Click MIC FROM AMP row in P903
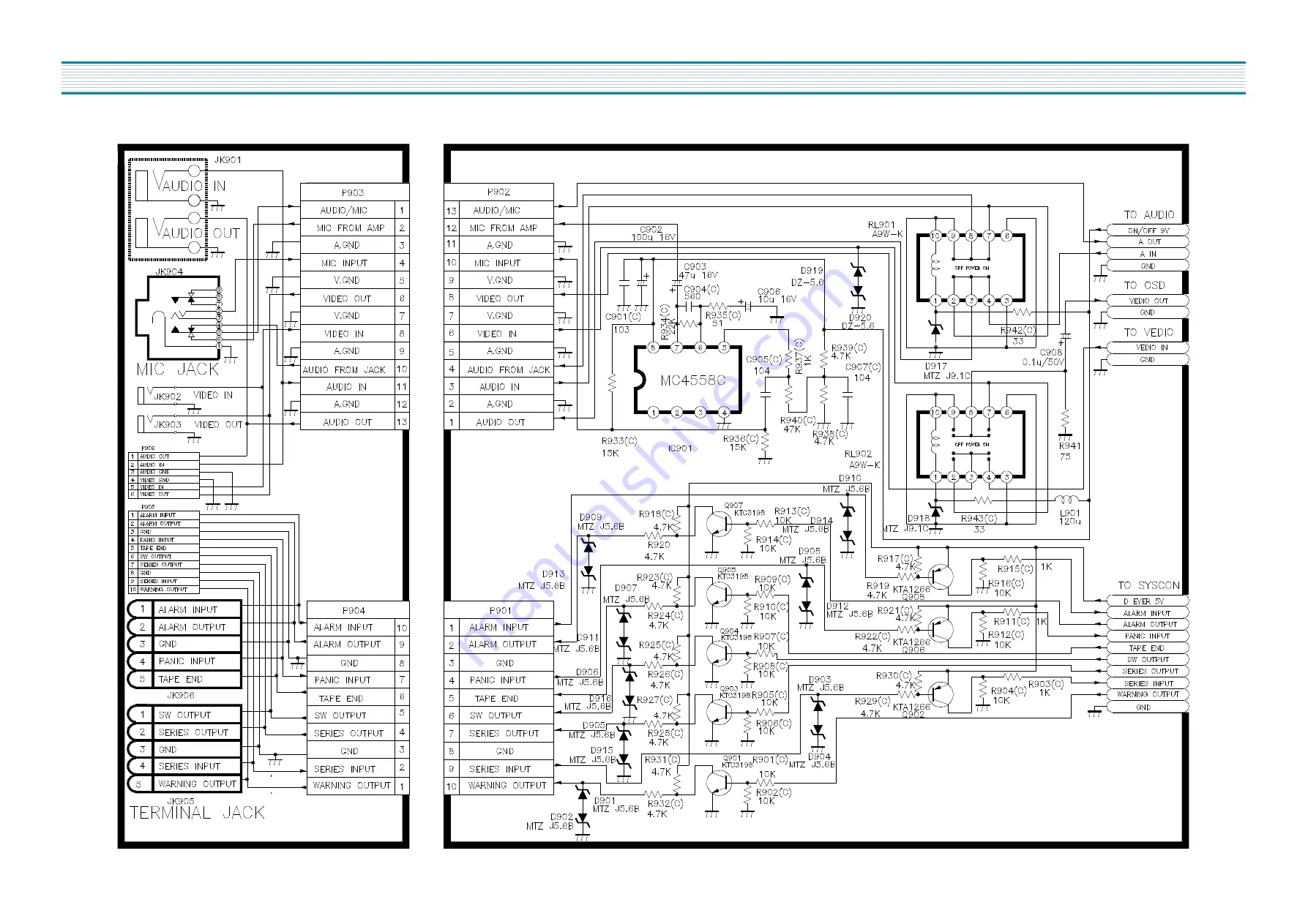Image resolution: width=1308 pixels, height=924 pixels. click(354, 228)
